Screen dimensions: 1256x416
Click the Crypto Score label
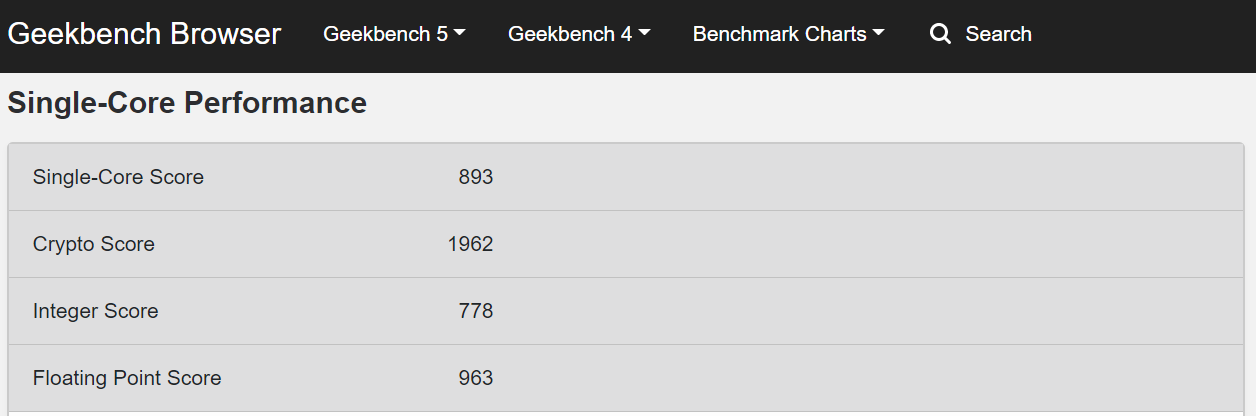coord(94,244)
